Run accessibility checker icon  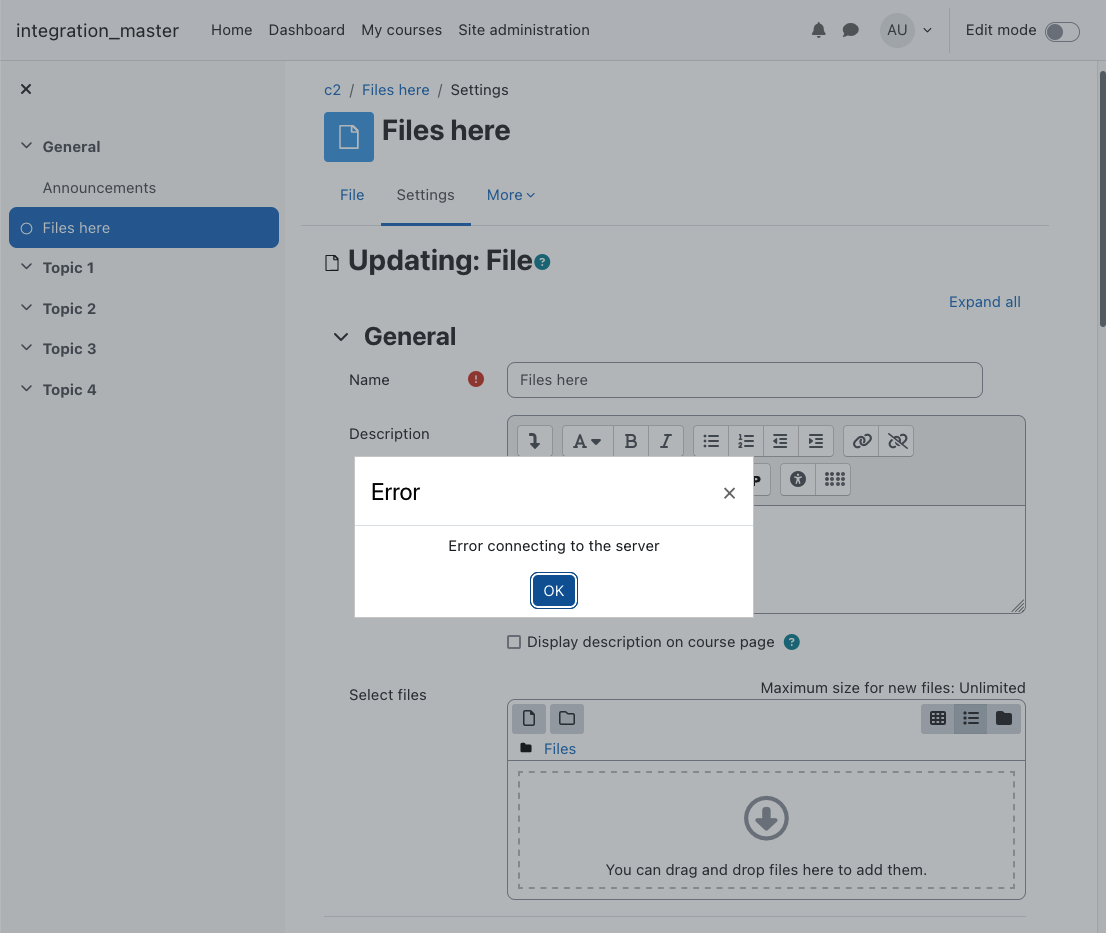point(798,480)
